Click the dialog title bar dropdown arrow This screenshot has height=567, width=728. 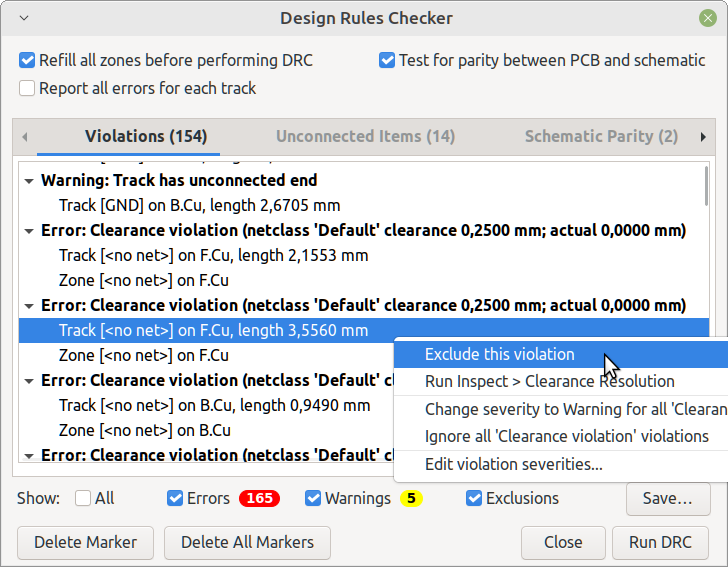coord(24,18)
